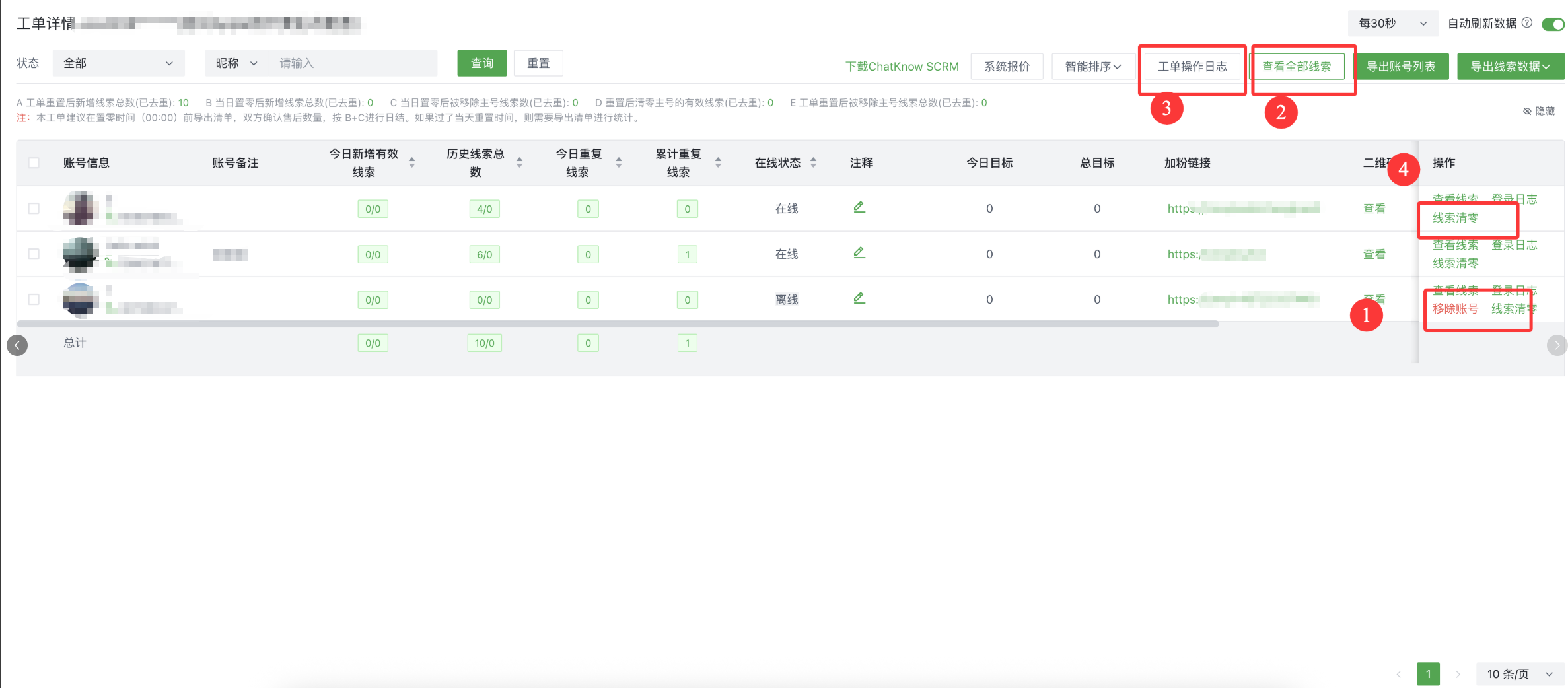Screen dimensions: 1568x688
Task: Click the 请输入 nickname search field
Action: point(353,63)
